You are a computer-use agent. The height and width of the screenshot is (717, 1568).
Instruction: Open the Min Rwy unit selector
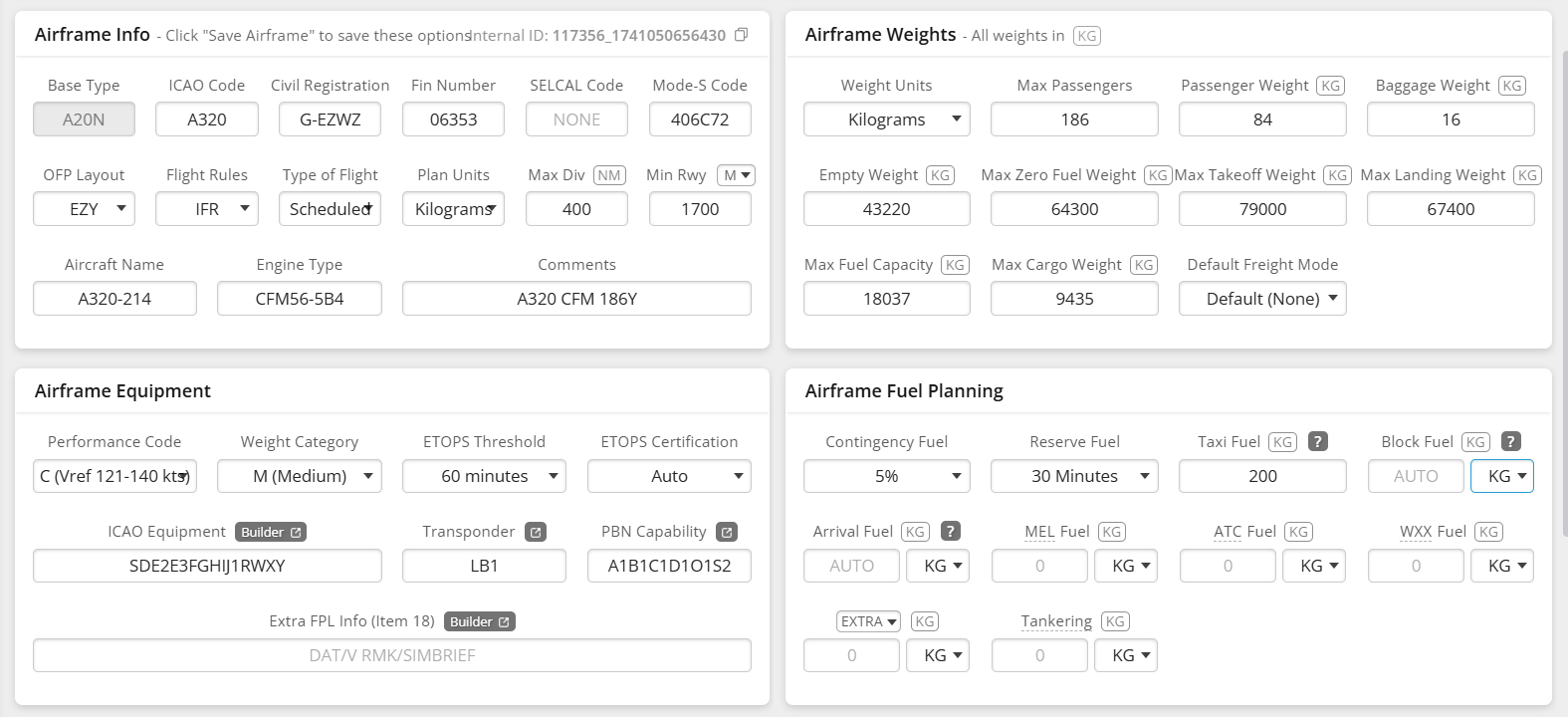pyautogui.click(x=737, y=175)
